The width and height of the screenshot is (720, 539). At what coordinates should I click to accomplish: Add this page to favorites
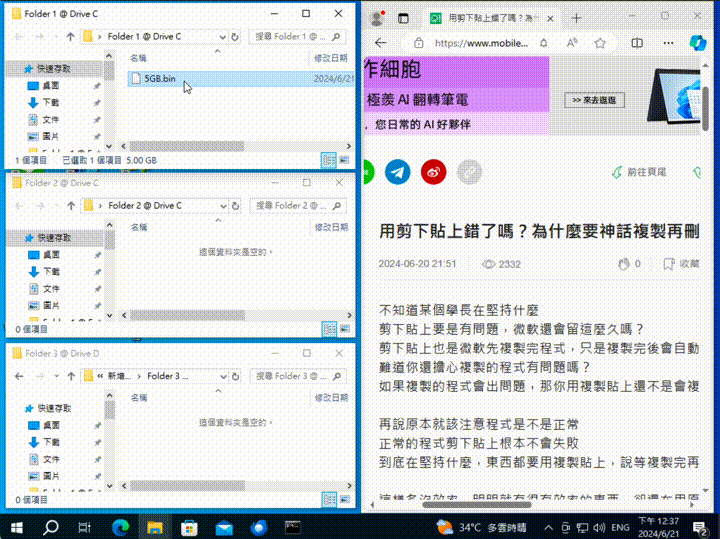pos(600,43)
